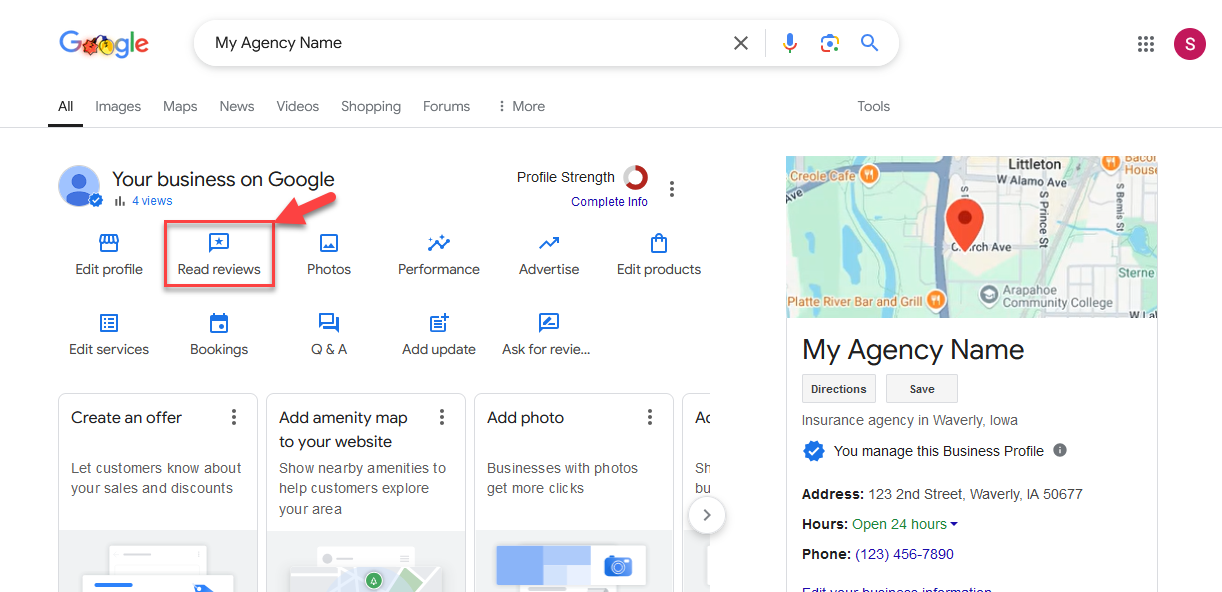Click the Profile Strength ring indicator
This screenshot has width=1222, height=592.
pos(635,178)
